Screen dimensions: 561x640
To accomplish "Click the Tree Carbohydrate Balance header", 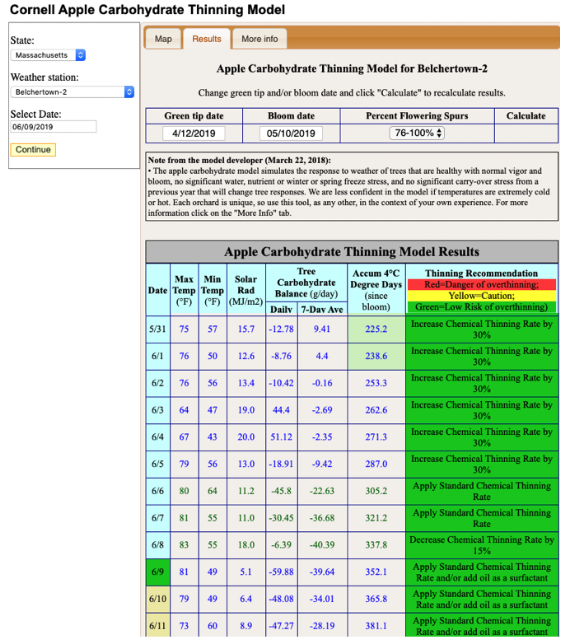I will click(306, 282).
